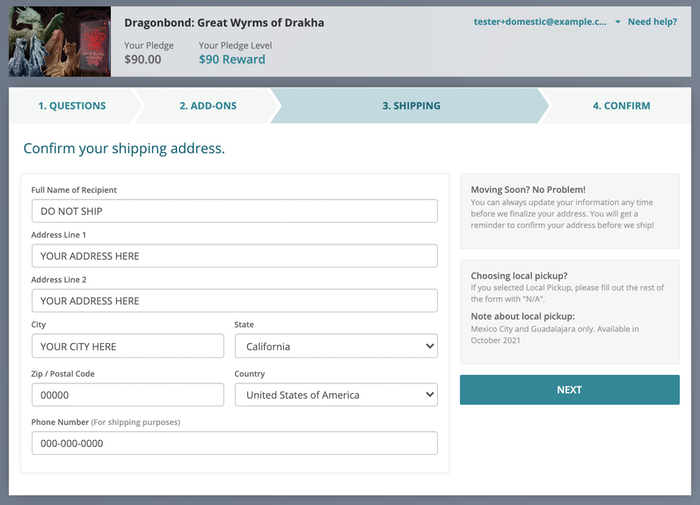This screenshot has height=505, width=700.
Task: Open the Need help? link
Action: pos(652,22)
